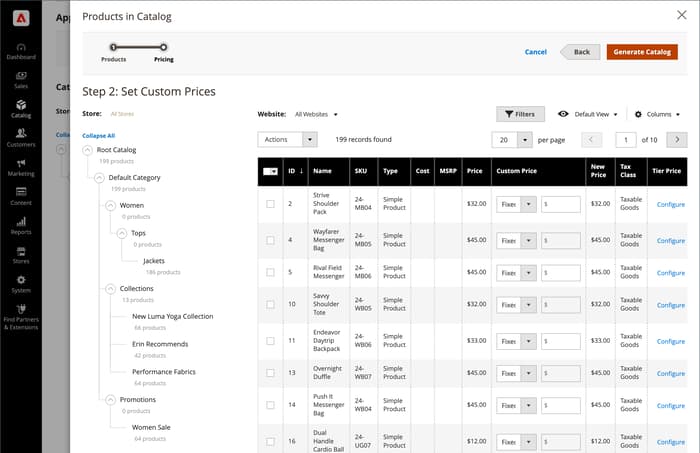Go to Customers in admin sidebar
The height and width of the screenshot is (453, 700).
(x=20, y=136)
